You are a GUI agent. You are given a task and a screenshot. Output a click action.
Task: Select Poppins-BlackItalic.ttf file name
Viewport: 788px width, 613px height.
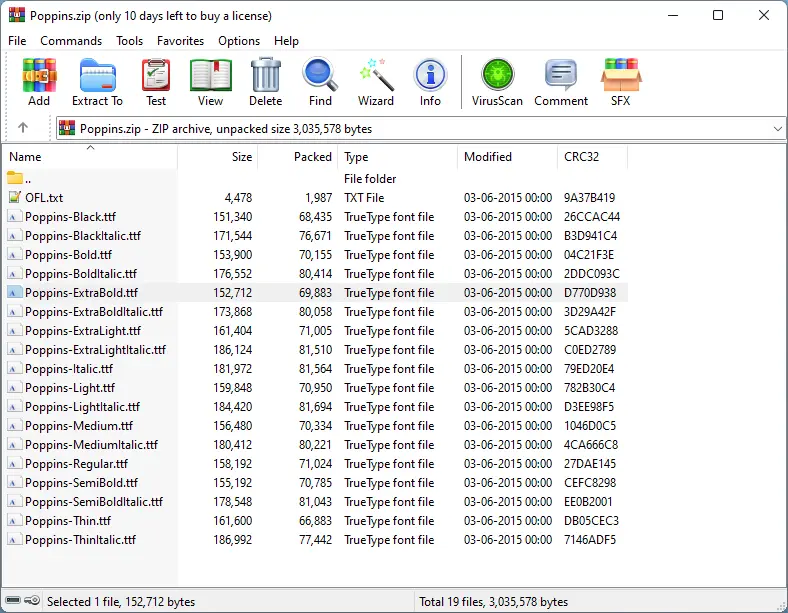[83, 236]
